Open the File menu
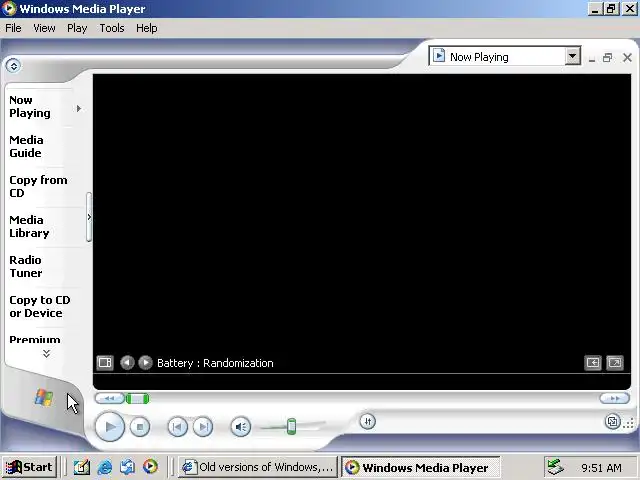 pyautogui.click(x=13, y=28)
